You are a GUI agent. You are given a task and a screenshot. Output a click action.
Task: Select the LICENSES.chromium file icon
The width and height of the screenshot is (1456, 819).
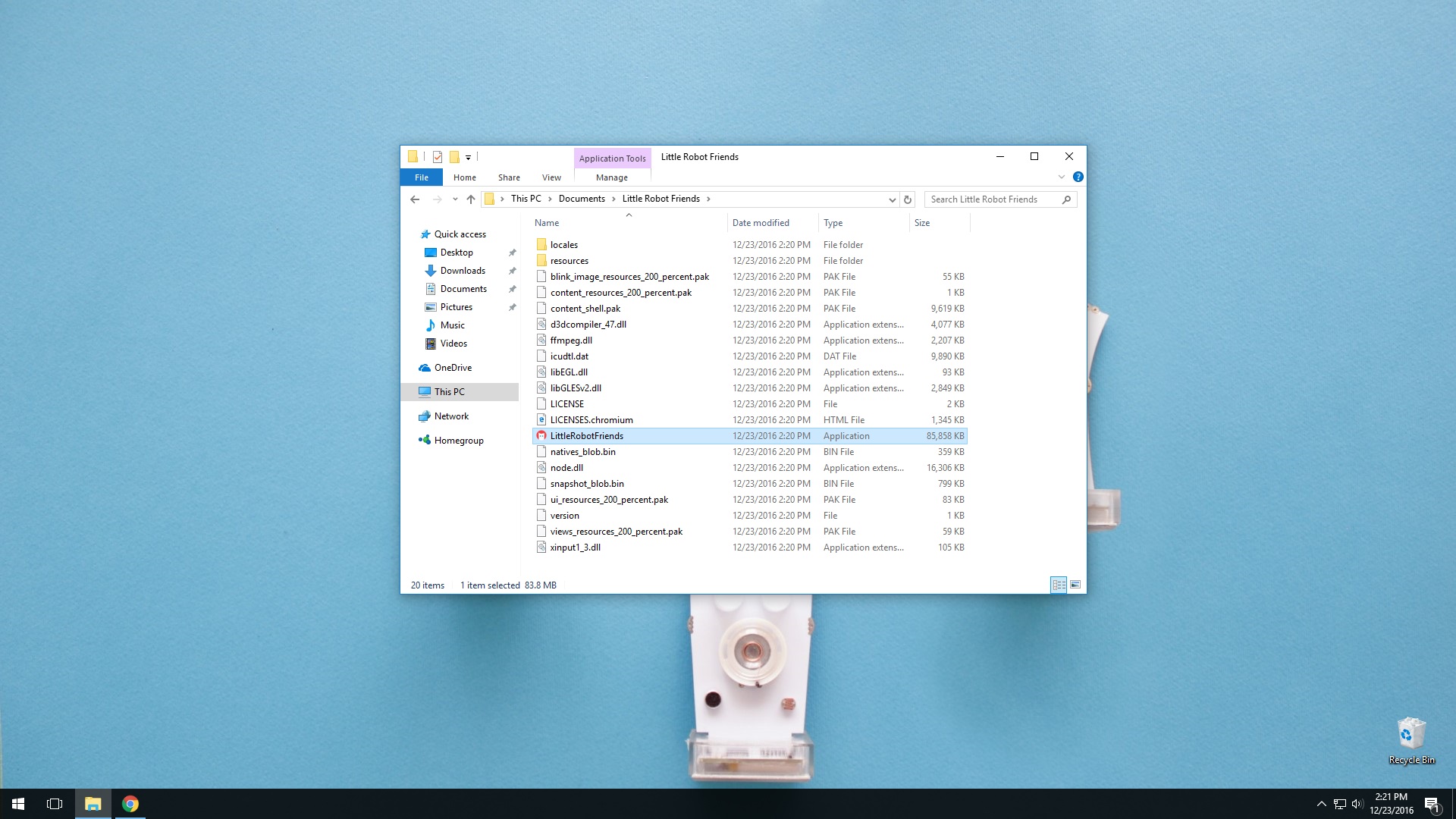(x=541, y=420)
